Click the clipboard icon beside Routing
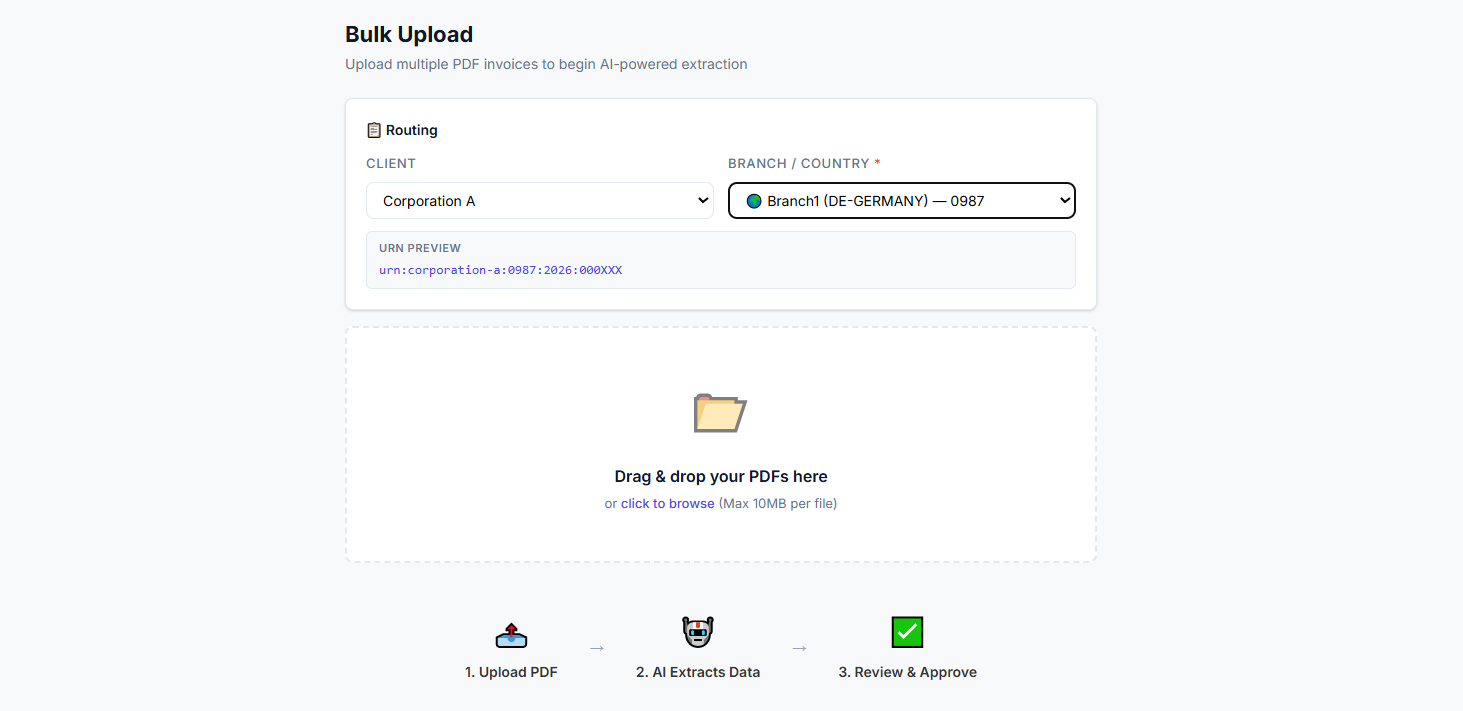The height and width of the screenshot is (711, 1463). (x=374, y=130)
